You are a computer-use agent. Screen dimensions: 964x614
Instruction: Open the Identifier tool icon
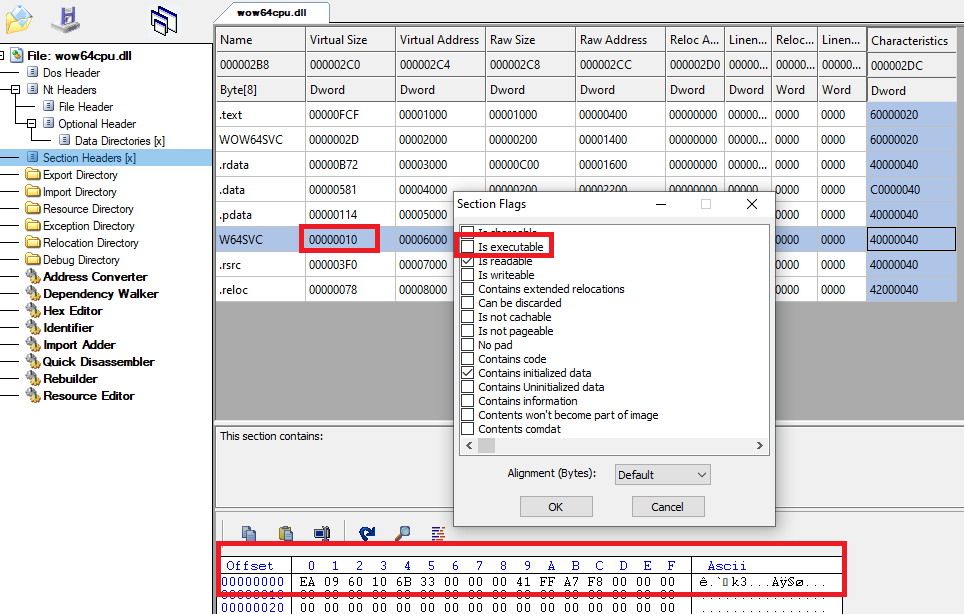coord(33,328)
